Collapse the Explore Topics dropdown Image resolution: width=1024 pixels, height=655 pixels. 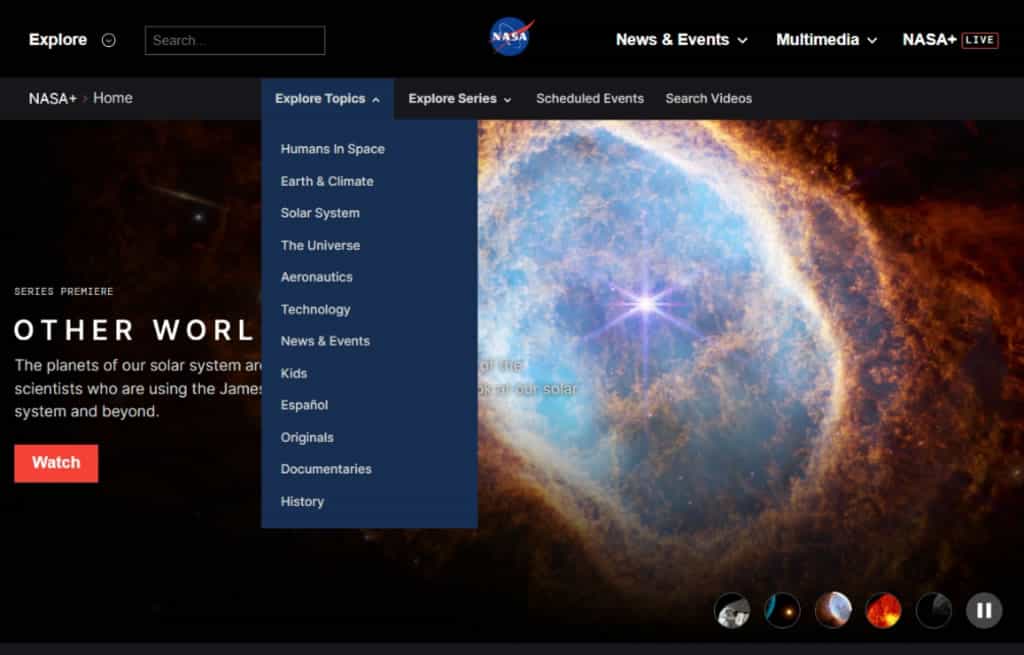point(327,99)
